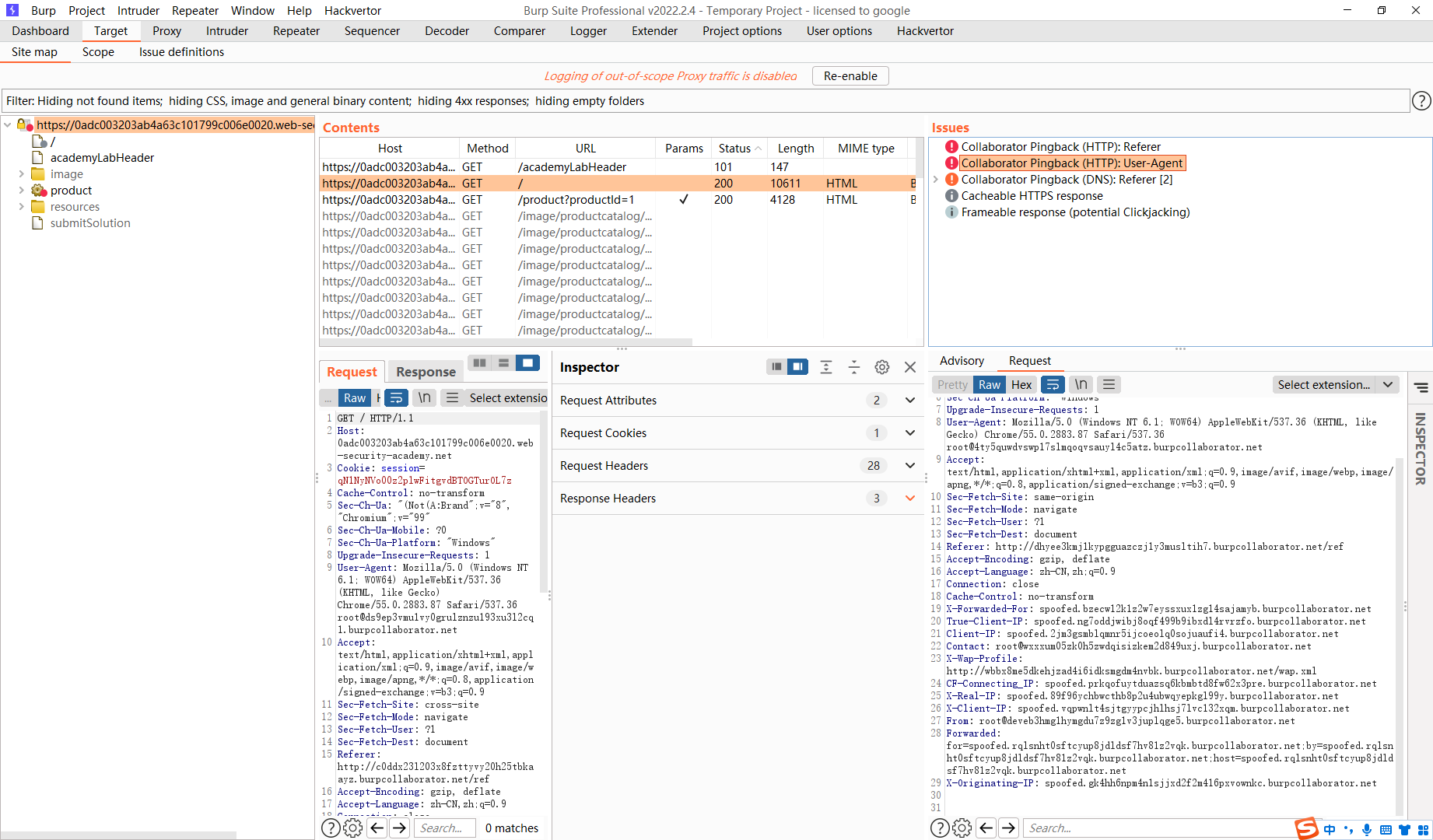This screenshot has height=840, width=1433.
Task: Open hamburger menu in issue request viewer
Action: click(x=1109, y=385)
